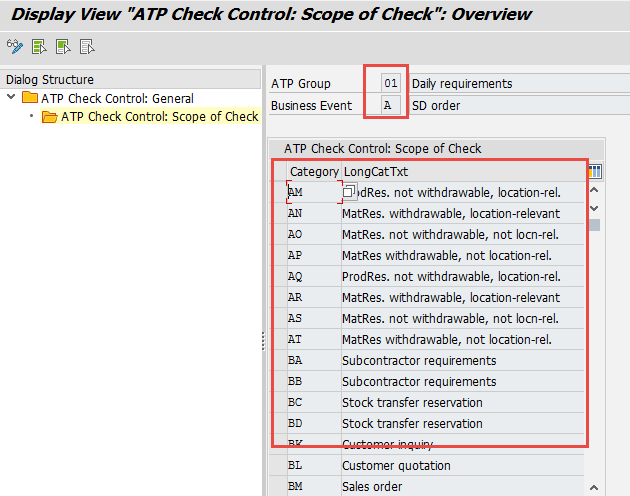Click AN row text MatRes. withdrawable, location-relevant
The image size is (630, 496).
pyautogui.click(x=451, y=213)
